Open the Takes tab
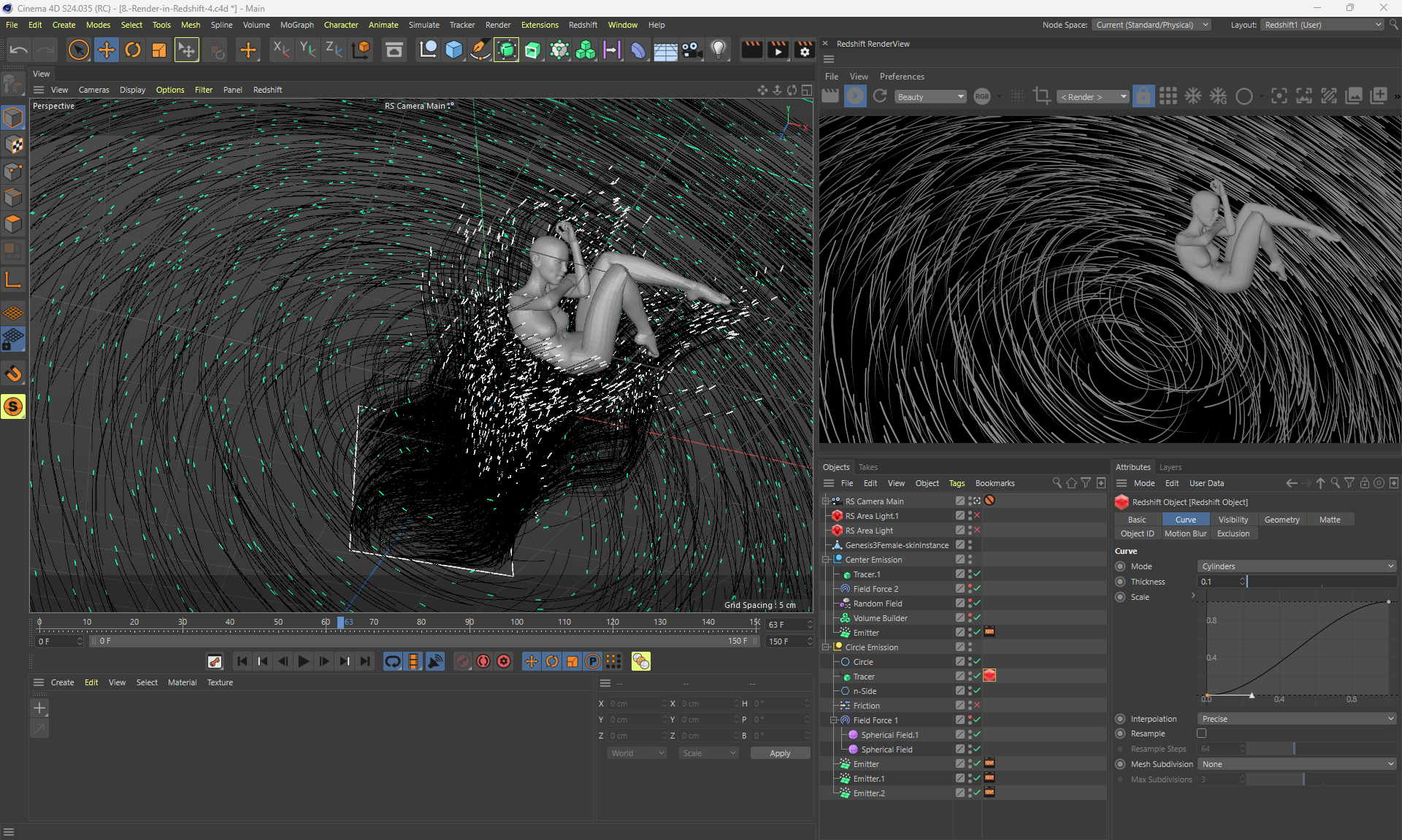Viewport: 1402px width, 840px height. 867,467
